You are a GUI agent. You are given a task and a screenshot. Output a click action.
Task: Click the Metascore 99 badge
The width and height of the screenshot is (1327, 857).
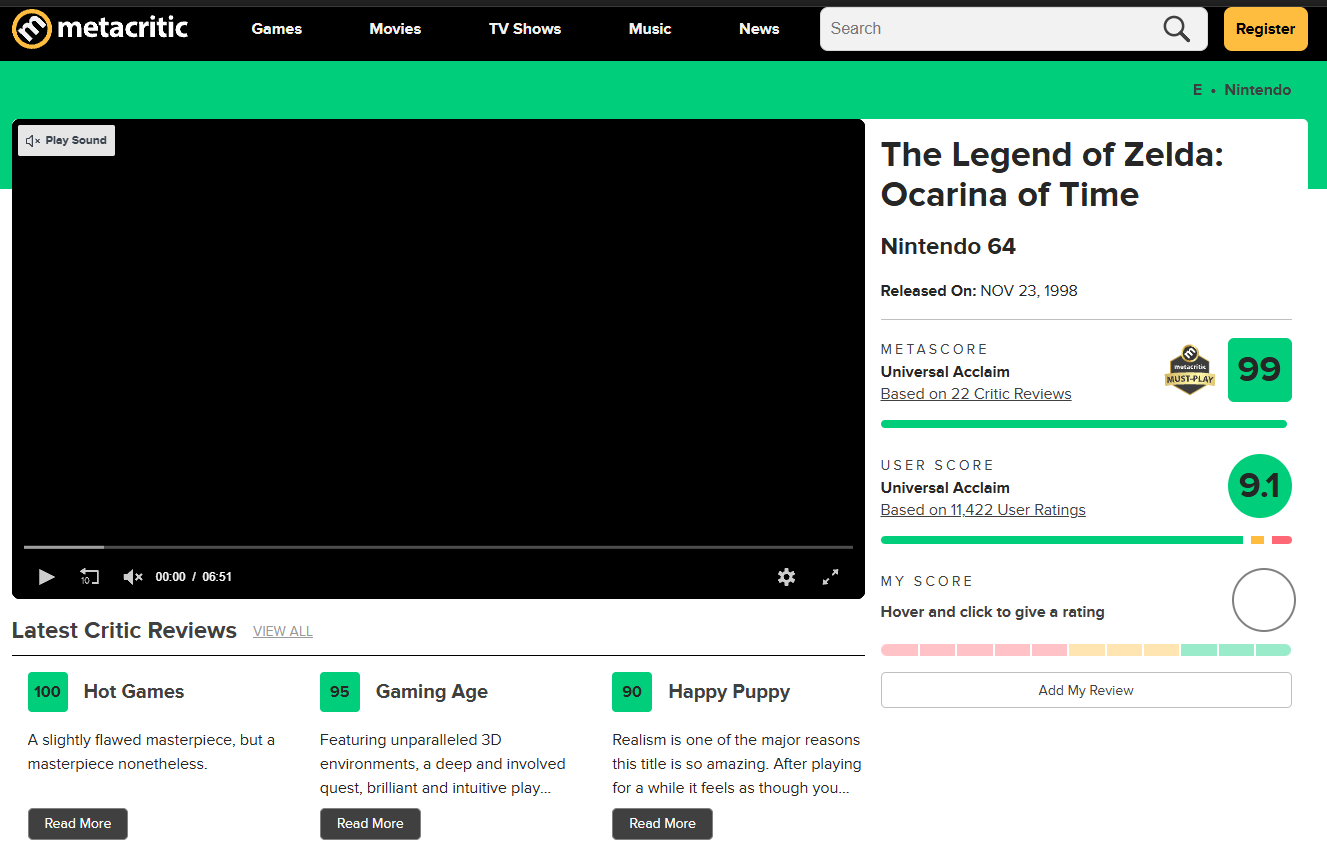(1260, 370)
